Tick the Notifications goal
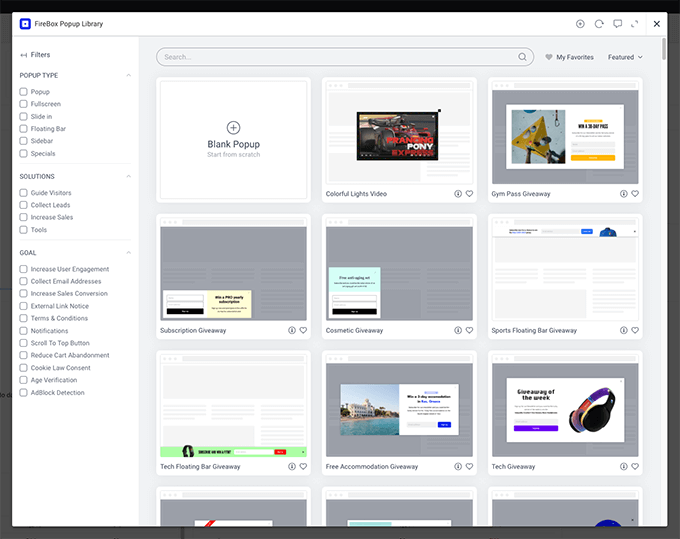Image resolution: width=680 pixels, height=539 pixels. [x=23, y=331]
